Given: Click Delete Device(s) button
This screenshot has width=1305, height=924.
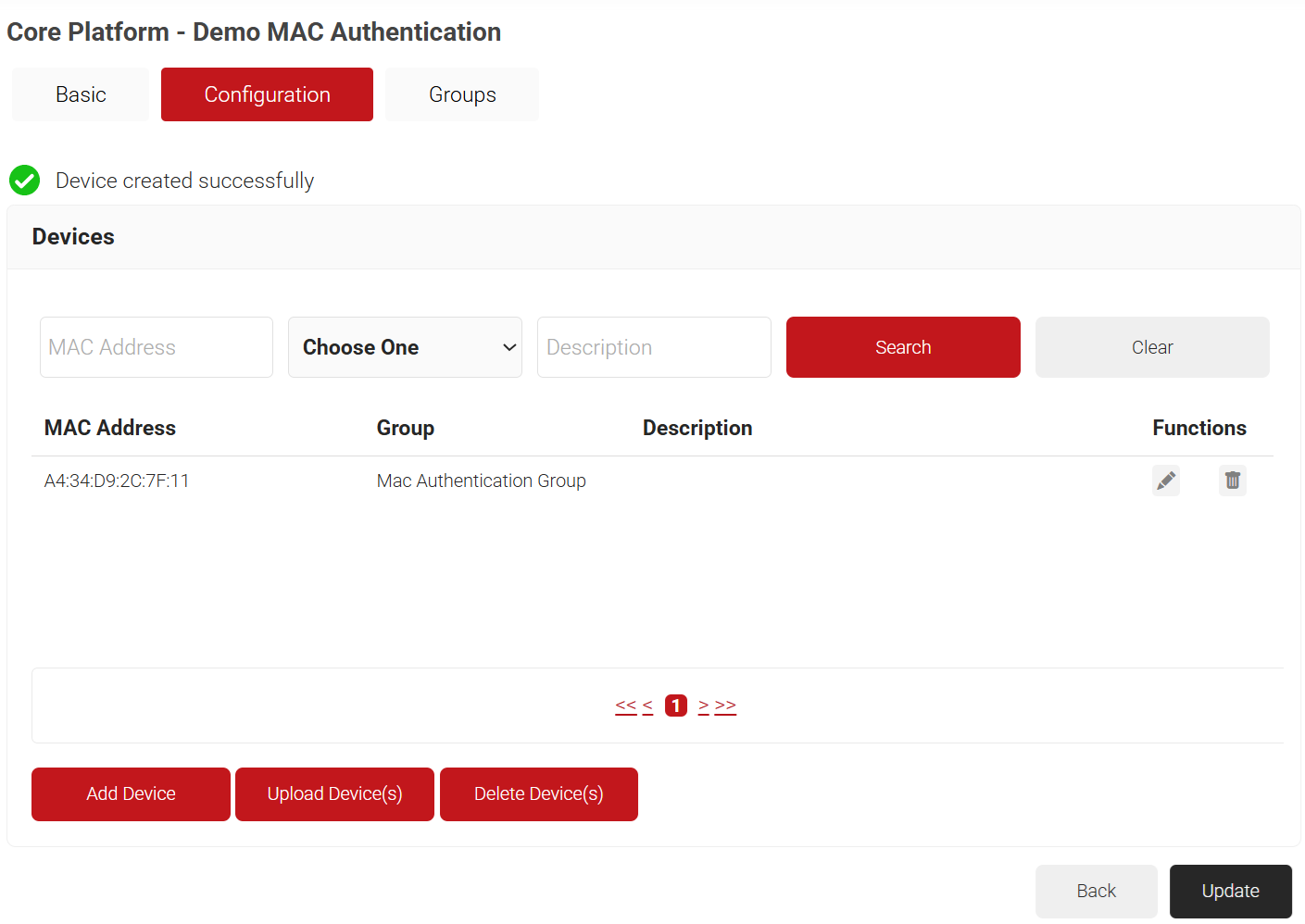Looking at the screenshot, I should (539, 794).
